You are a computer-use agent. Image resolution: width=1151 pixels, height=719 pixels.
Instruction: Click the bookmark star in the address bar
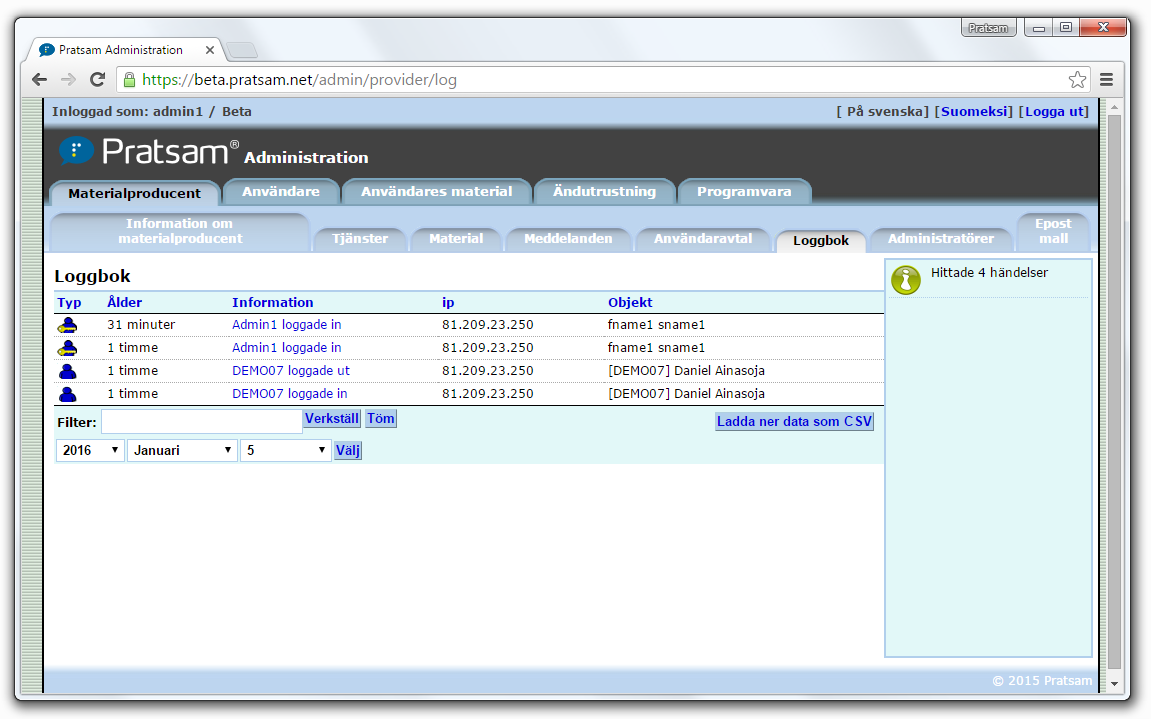click(x=1075, y=78)
